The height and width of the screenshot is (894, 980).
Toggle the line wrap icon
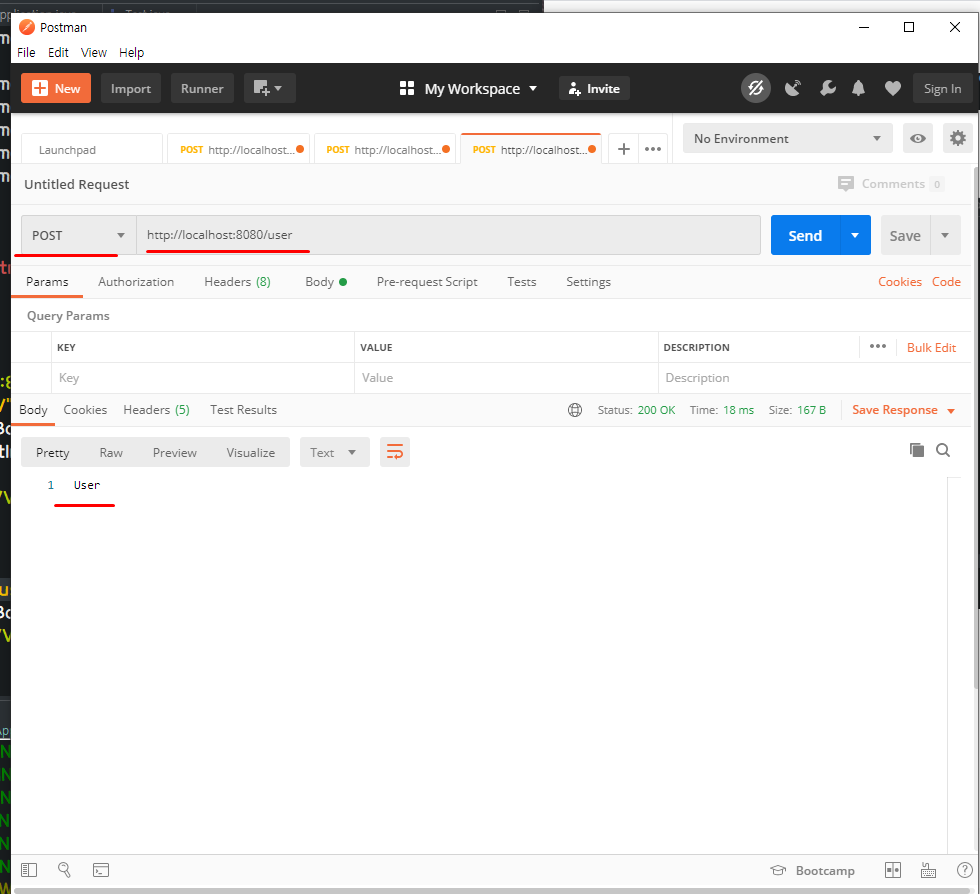tap(394, 452)
